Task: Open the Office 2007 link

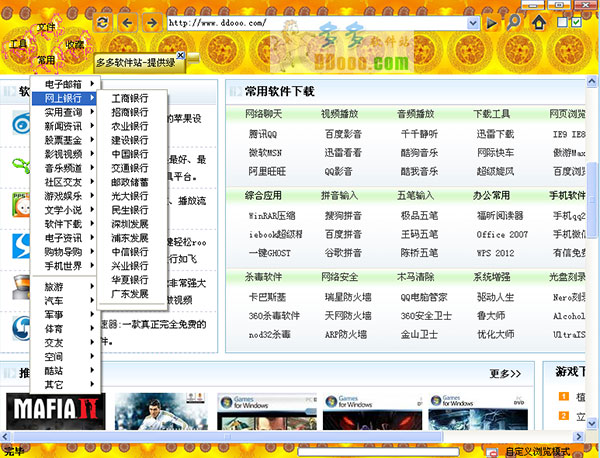Action: tap(502, 234)
